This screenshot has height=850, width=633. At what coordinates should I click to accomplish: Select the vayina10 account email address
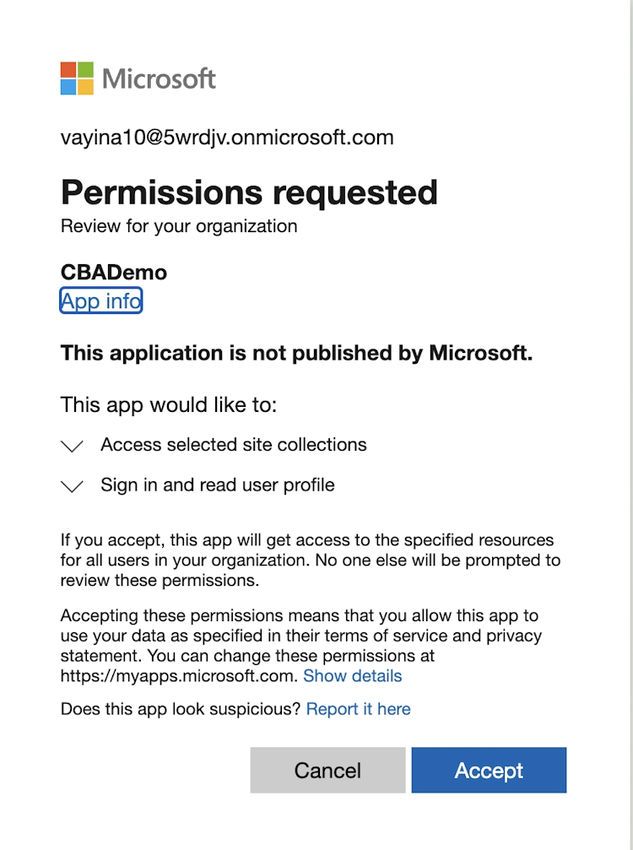pyautogui.click(x=227, y=137)
